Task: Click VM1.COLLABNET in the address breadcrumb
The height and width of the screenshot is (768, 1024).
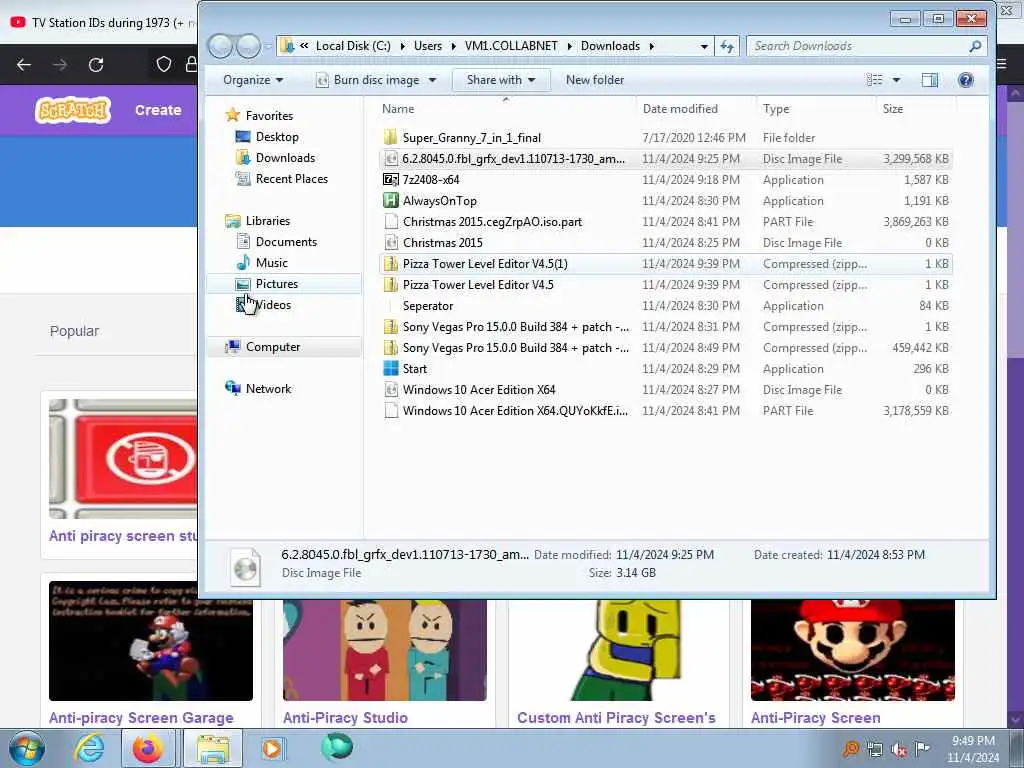Action: 511,46
